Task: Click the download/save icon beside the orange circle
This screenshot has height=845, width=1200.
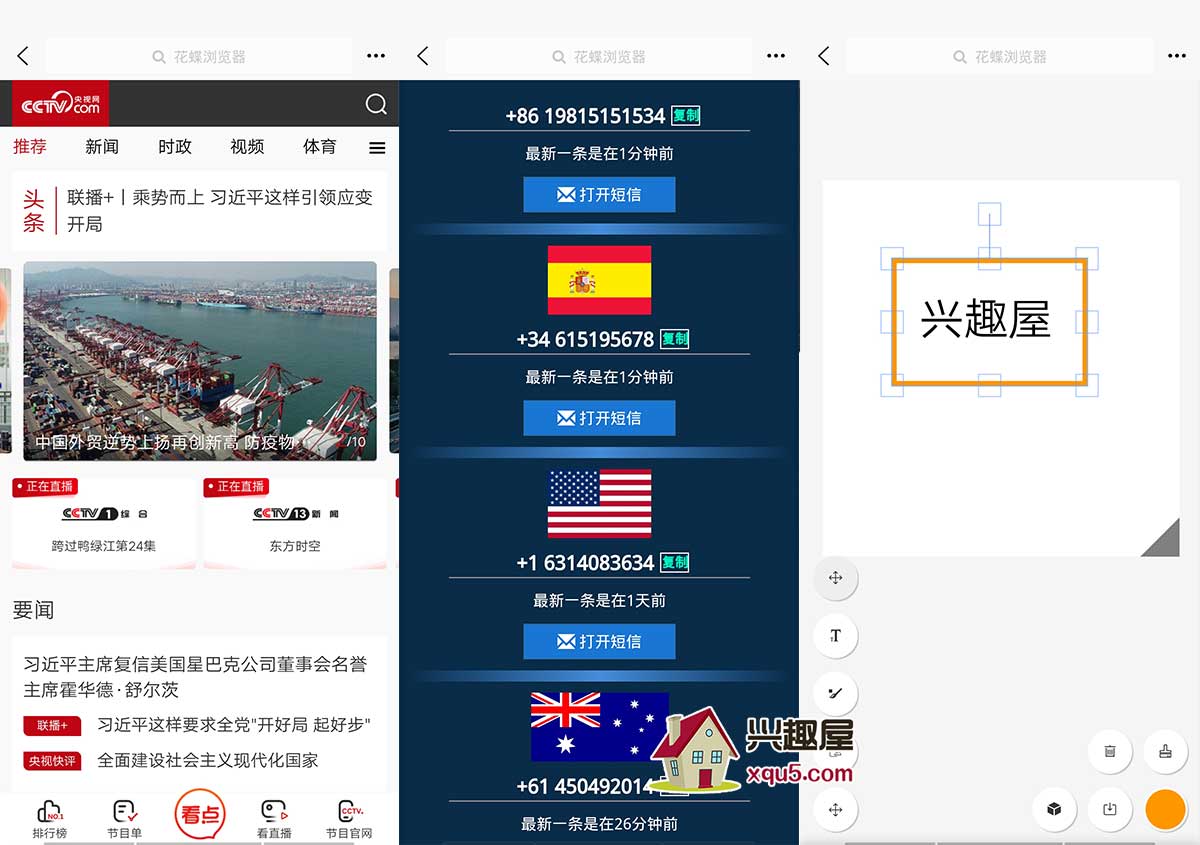Action: tap(1109, 809)
